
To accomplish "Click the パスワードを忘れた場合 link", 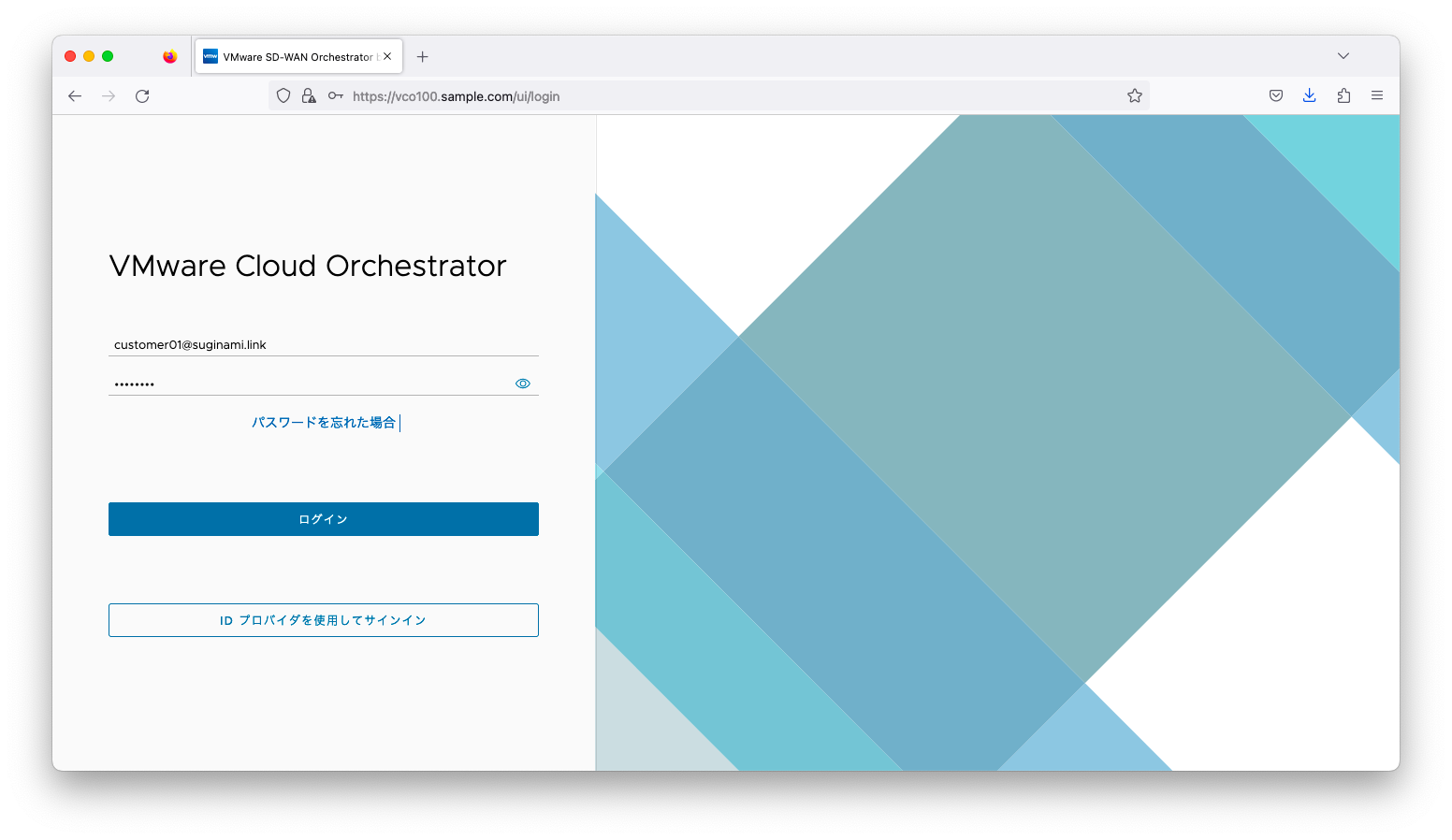I will (x=324, y=423).
